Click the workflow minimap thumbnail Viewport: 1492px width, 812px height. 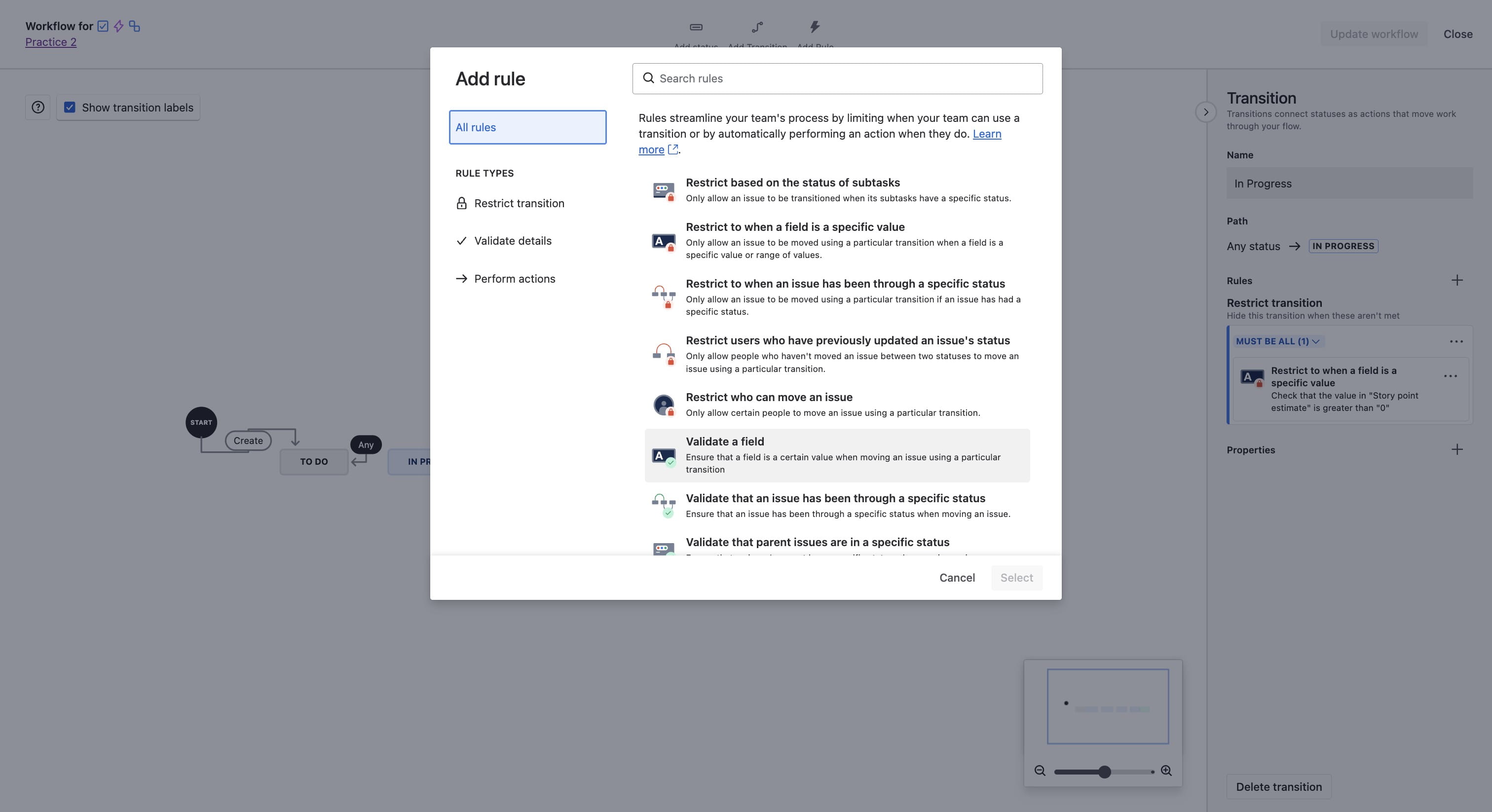click(x=1108, y=706)
